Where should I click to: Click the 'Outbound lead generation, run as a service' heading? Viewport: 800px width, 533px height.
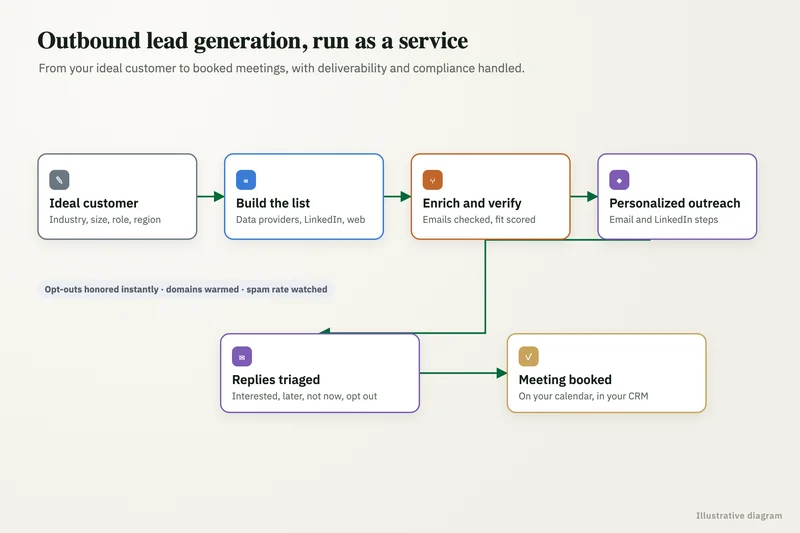click(253, 41)
